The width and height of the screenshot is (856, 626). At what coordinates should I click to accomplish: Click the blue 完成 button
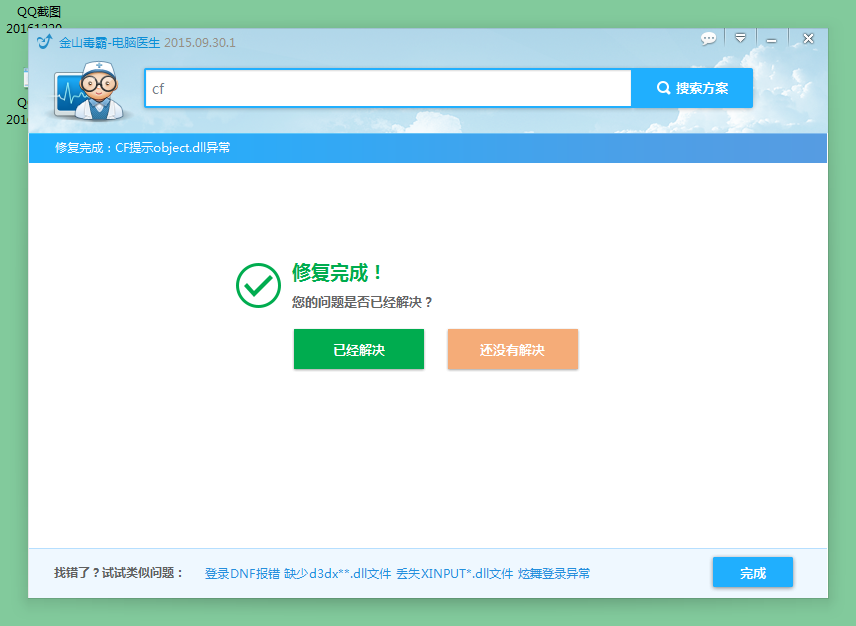coord(753,573)
